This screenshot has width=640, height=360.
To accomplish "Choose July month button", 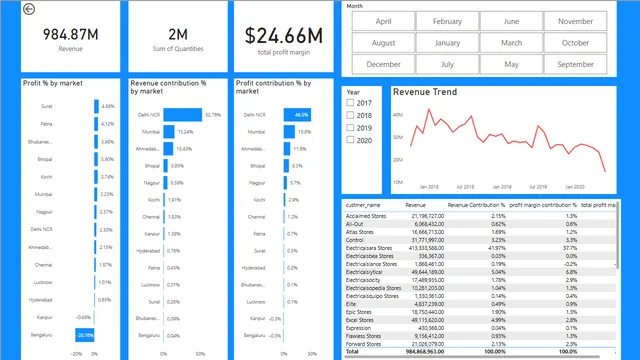I will [447, 64].
